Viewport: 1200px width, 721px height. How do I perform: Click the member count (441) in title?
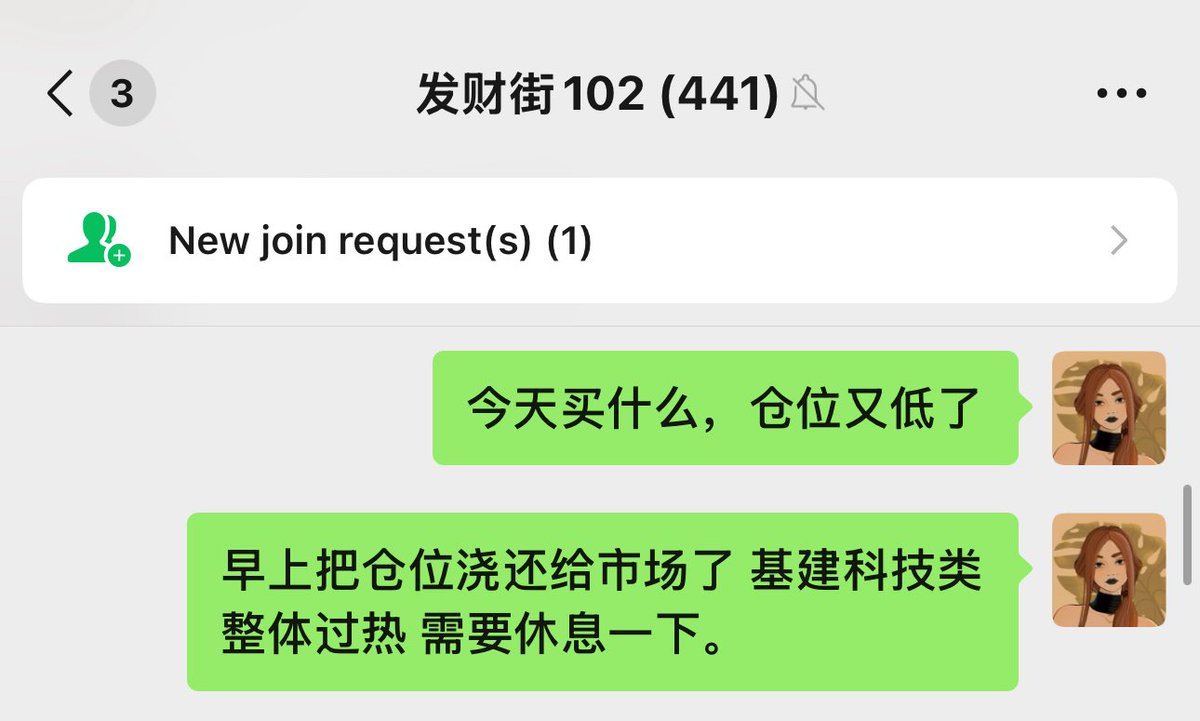718,95
